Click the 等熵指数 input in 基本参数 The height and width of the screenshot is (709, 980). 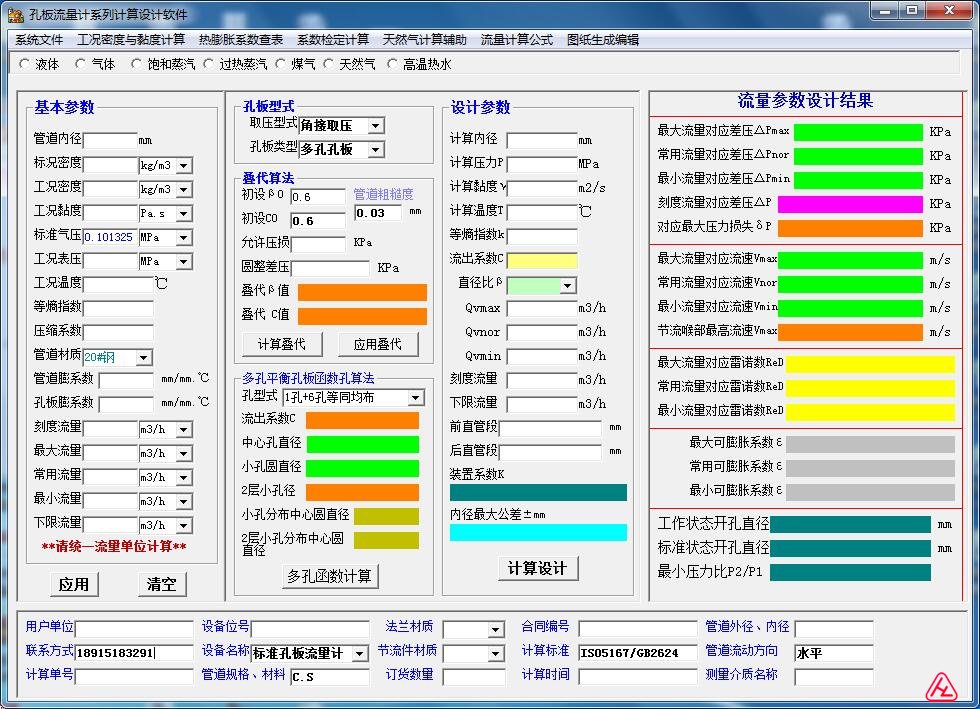click(x=118, y=308)
